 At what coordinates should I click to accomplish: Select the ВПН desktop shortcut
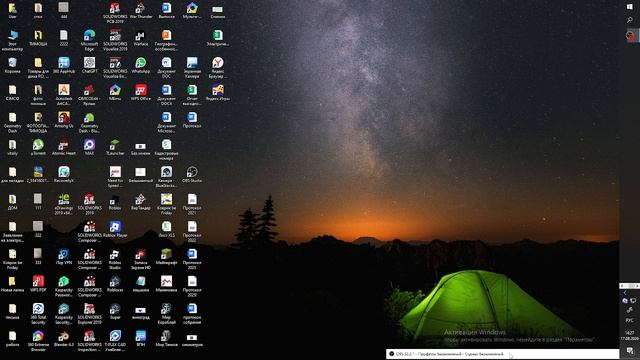click(141, 339)
